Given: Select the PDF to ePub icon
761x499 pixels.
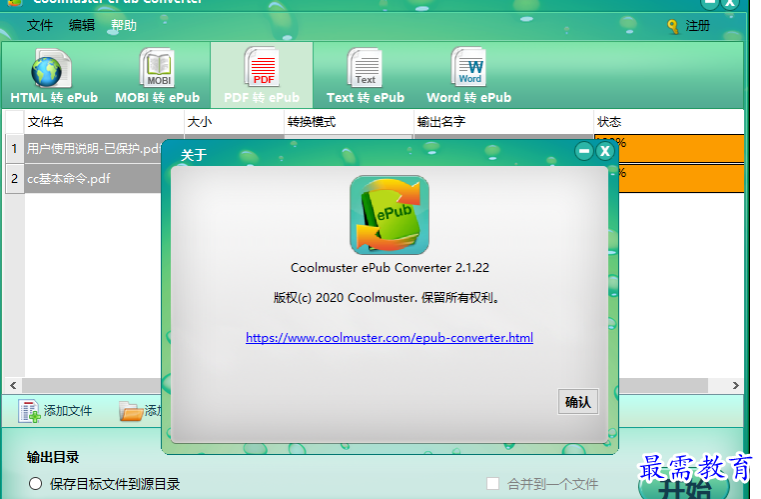Looking at the screenshot, I should point(262,67).
